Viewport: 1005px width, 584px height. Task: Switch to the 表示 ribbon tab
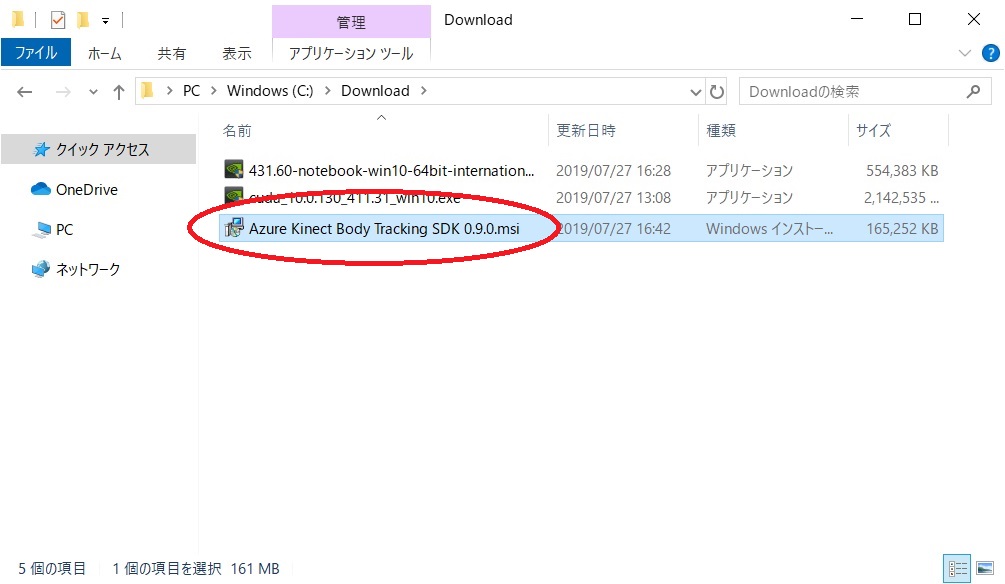coord(237,53)
